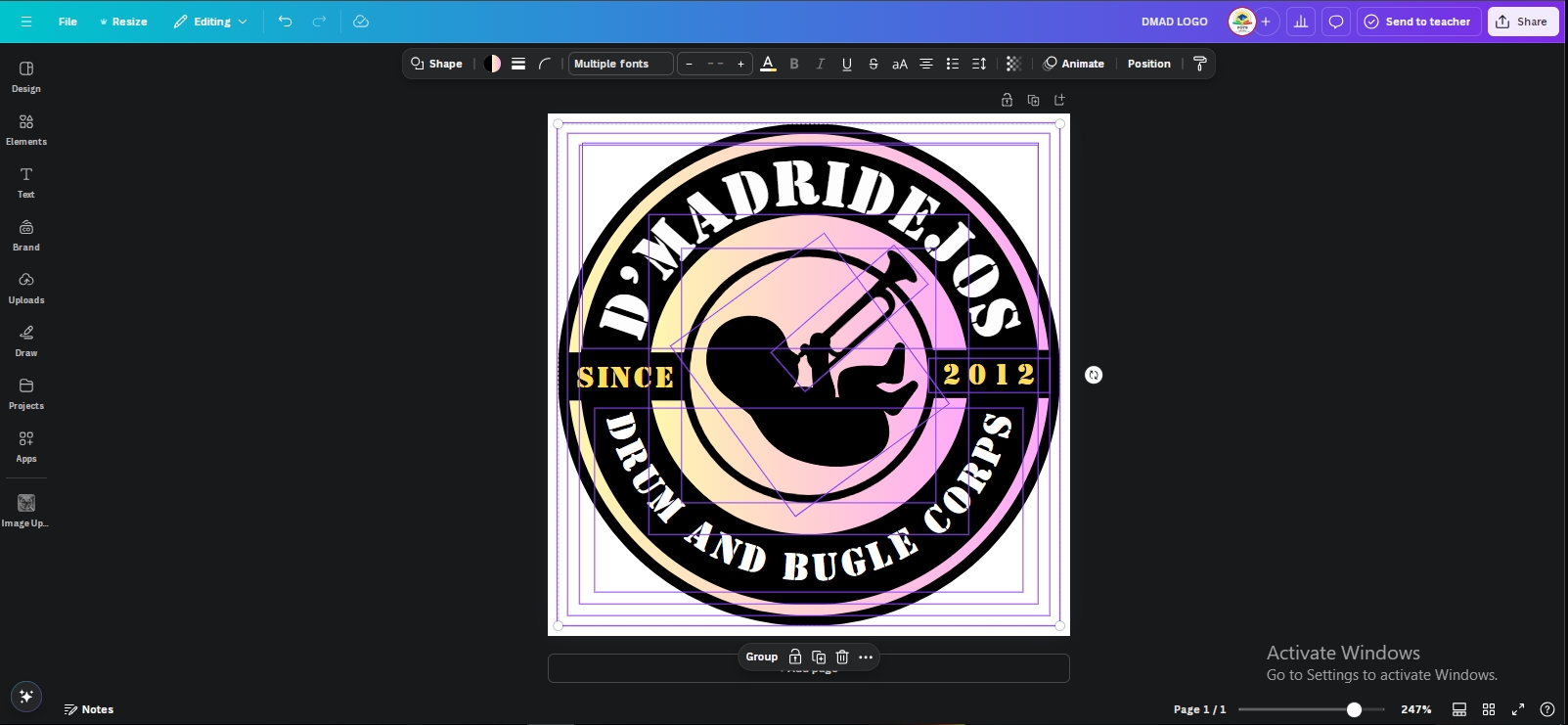Open the Position panel

coord(1148,64)
